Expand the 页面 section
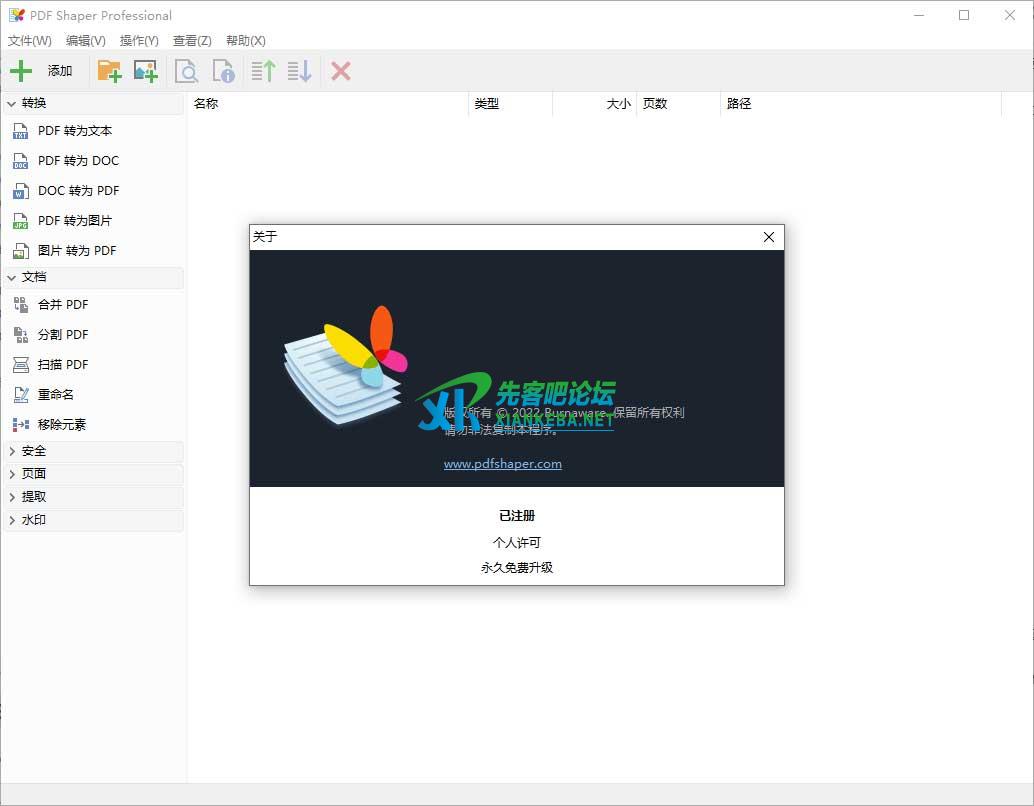The height and width of the screenshot is (806, 1034). pos(34,474)
